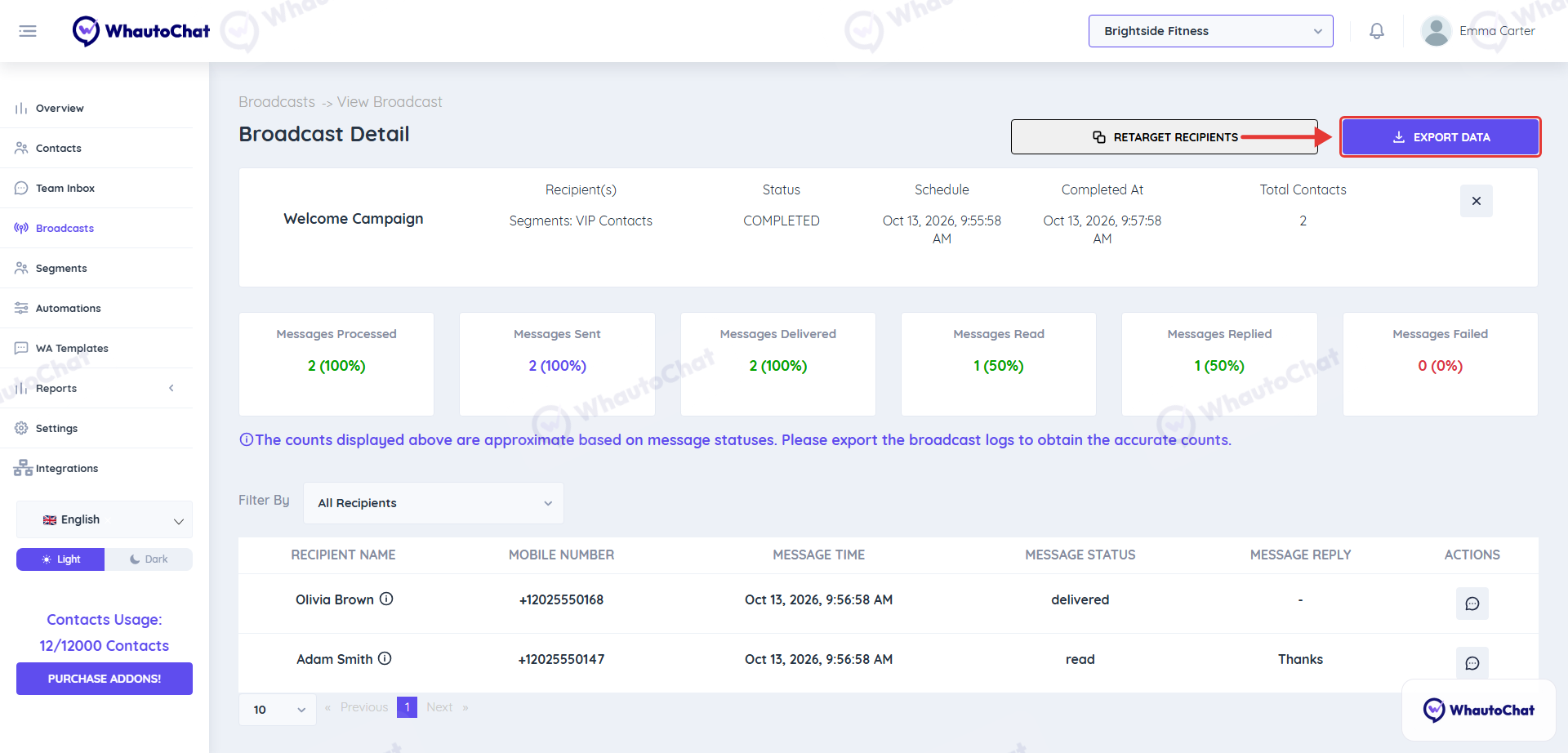The width and height of the screenshot is (1568, 753).
Task: Click the Message Status column header
Action: click(1080, 555)
